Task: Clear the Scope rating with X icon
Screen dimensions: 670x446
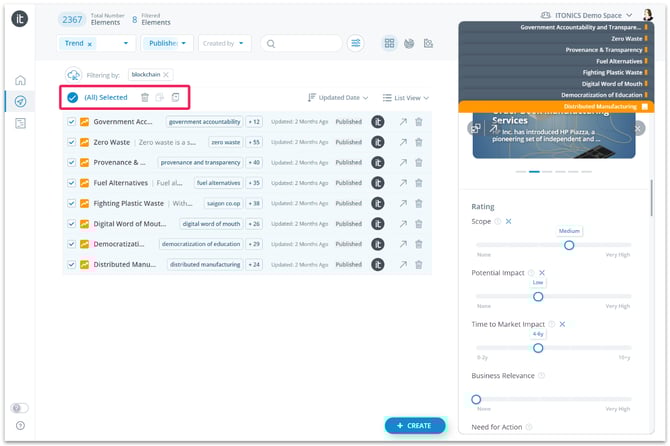Action: pyautogui.click(x=508, y=221)
